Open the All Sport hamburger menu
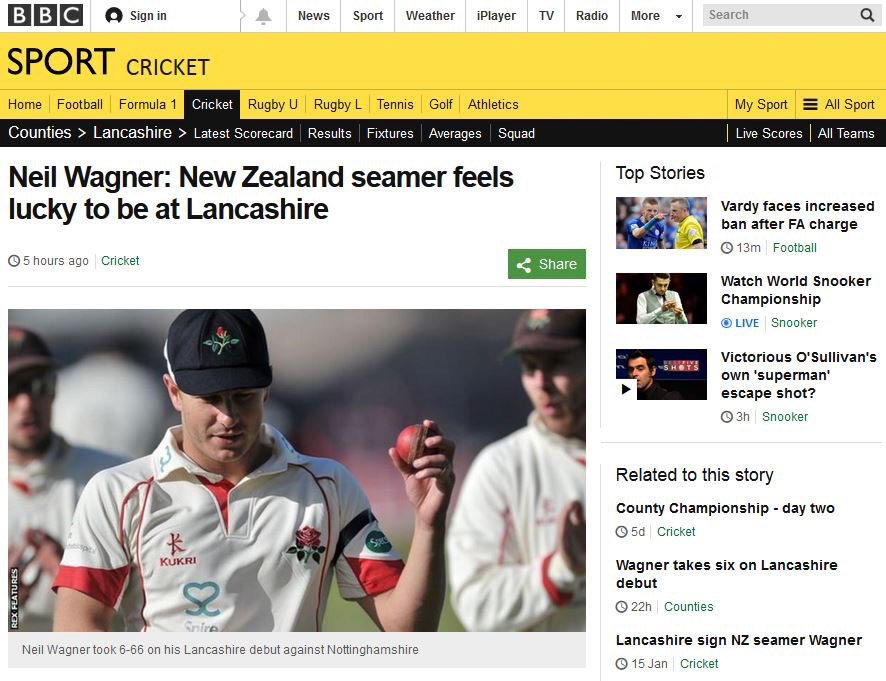Viewport: 886px width, 681px height. tap(810, 105)
